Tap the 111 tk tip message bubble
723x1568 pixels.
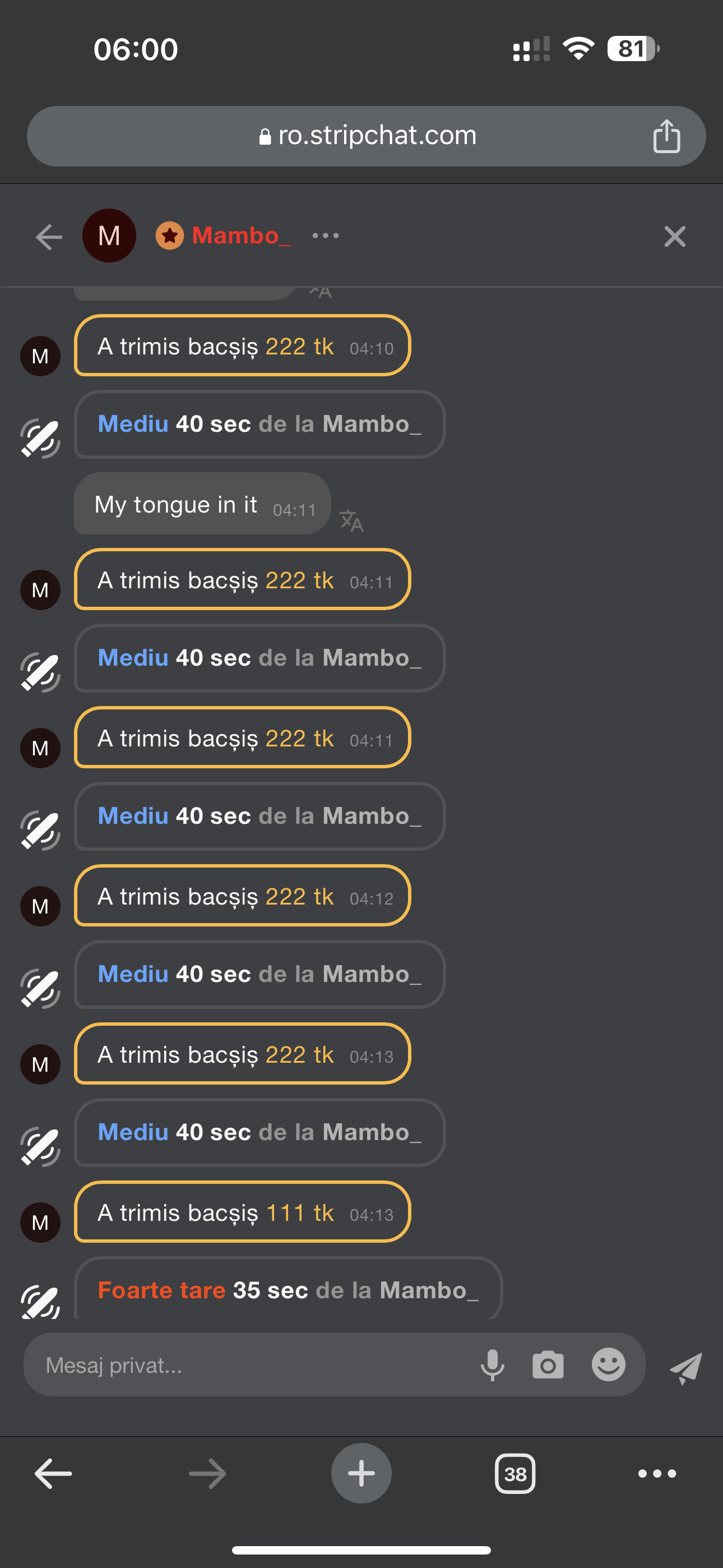pos(242,1212)
